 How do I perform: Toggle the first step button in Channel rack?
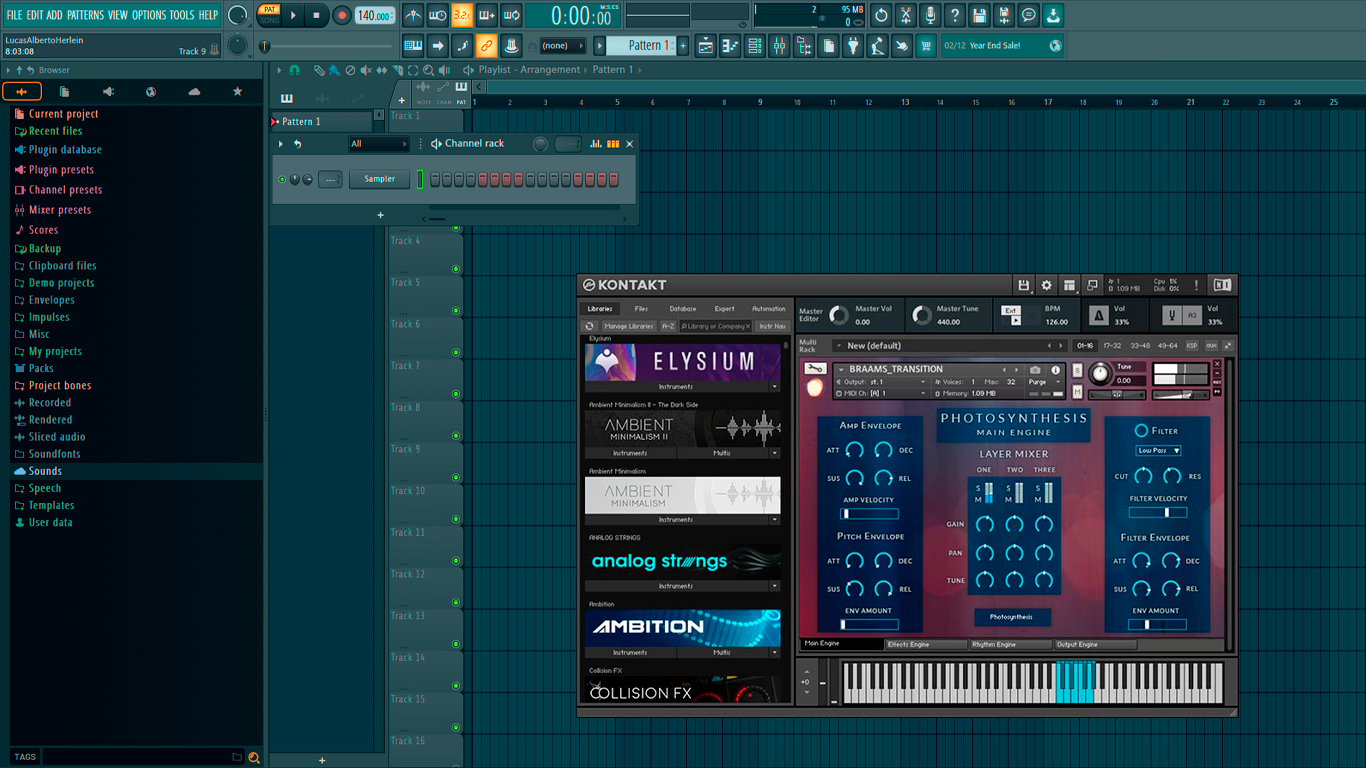tap(435, 179)
